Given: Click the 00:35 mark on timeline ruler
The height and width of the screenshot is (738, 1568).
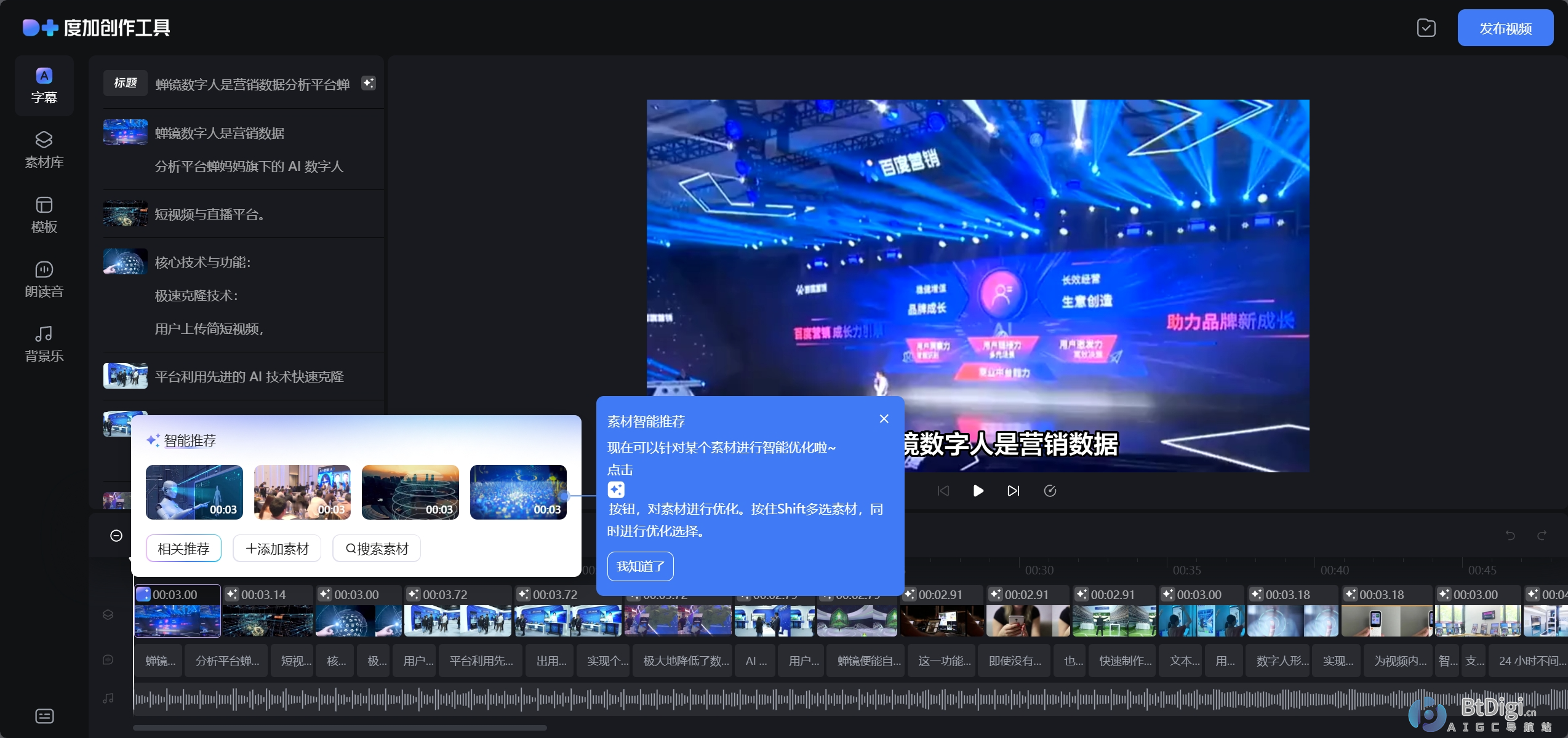Looking at the screenshot, I should [x=1186, y=570].
